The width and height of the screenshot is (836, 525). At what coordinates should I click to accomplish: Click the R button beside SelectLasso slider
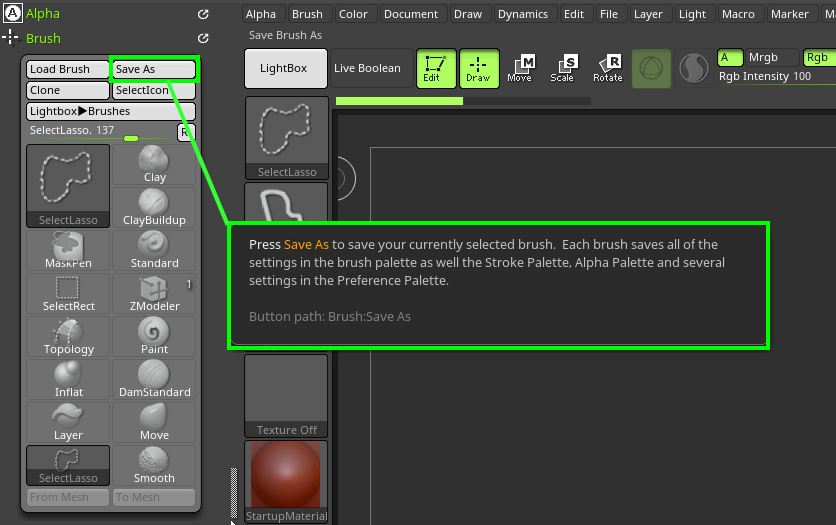pos(186,132)
